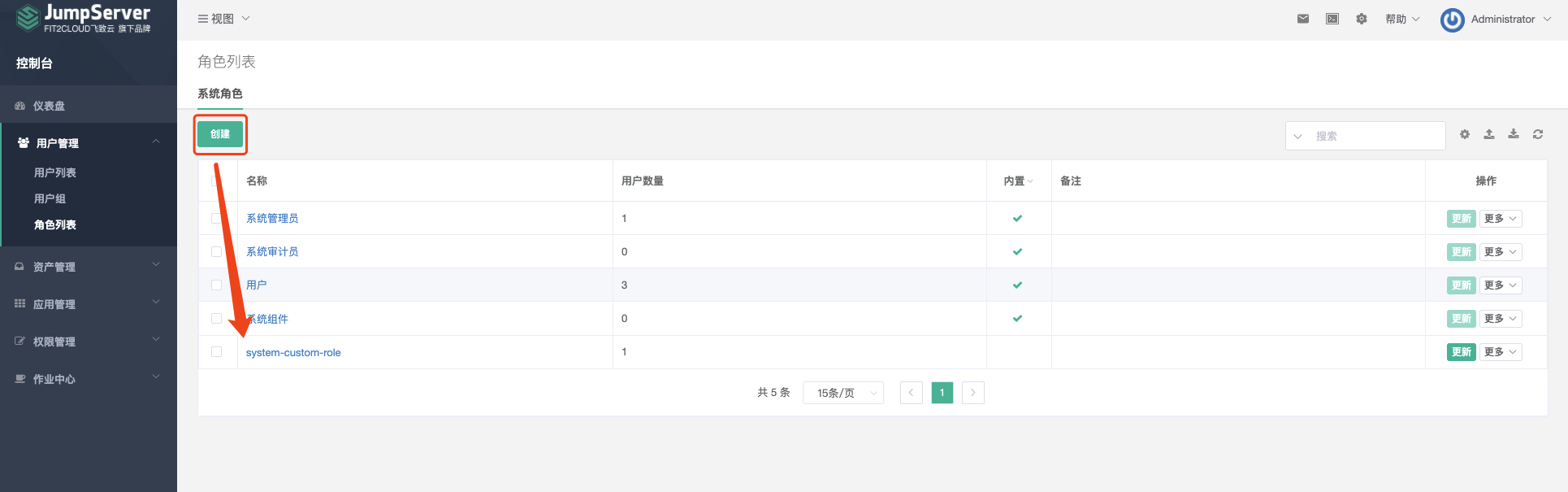The width and height of the screenshot is (1568, 492).
Task: Tick the 系统管理员 row checkbox
Action: pos(216,218)
